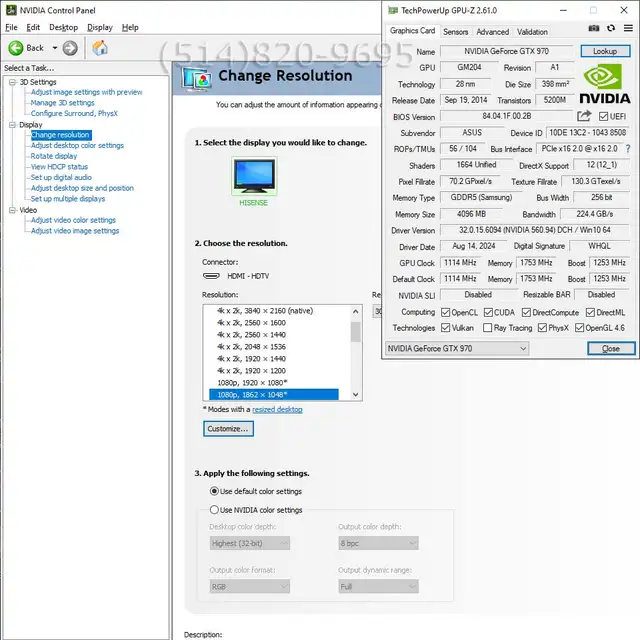Click GPU-Z refresh icon
The width and height of the screenshot is (640, 640).
tap(611, 28)
